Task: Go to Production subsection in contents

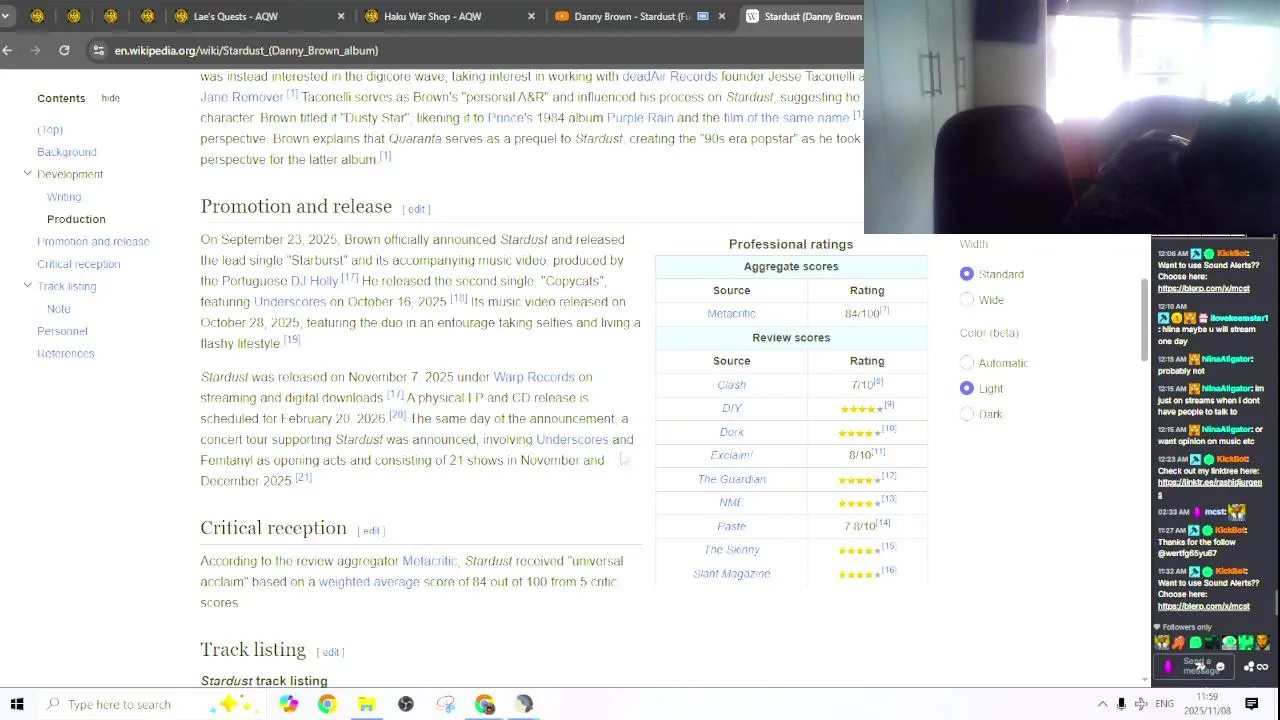Action: pyautogui.click(x=76, y=219)
